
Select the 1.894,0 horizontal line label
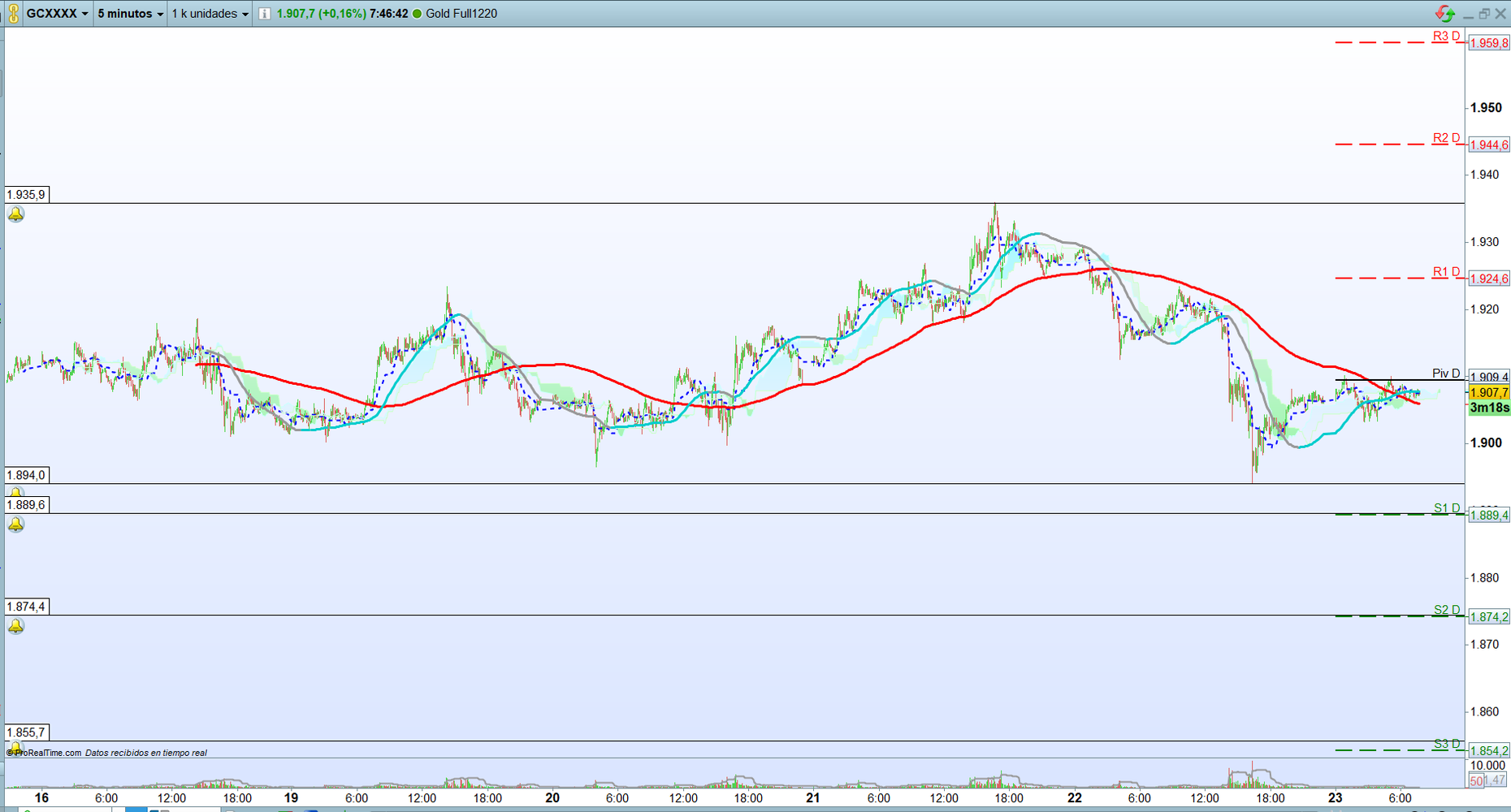click(27, 476)
